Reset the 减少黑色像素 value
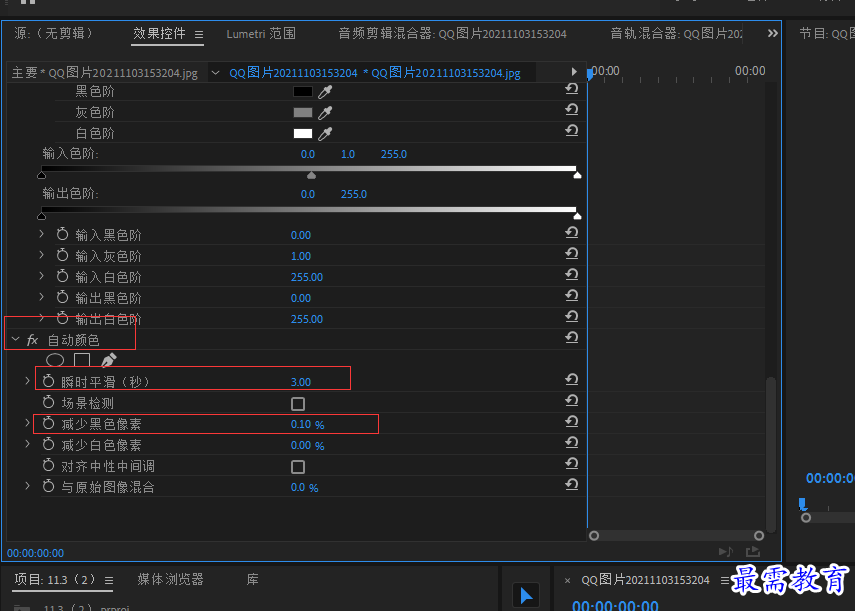 [571, 422]
